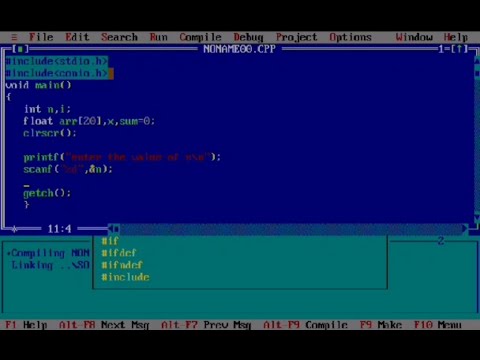This screenshot has height=360, width=480.
Task: Select #include from the help list
Action: pyautogui.click(x=125, y=277)
